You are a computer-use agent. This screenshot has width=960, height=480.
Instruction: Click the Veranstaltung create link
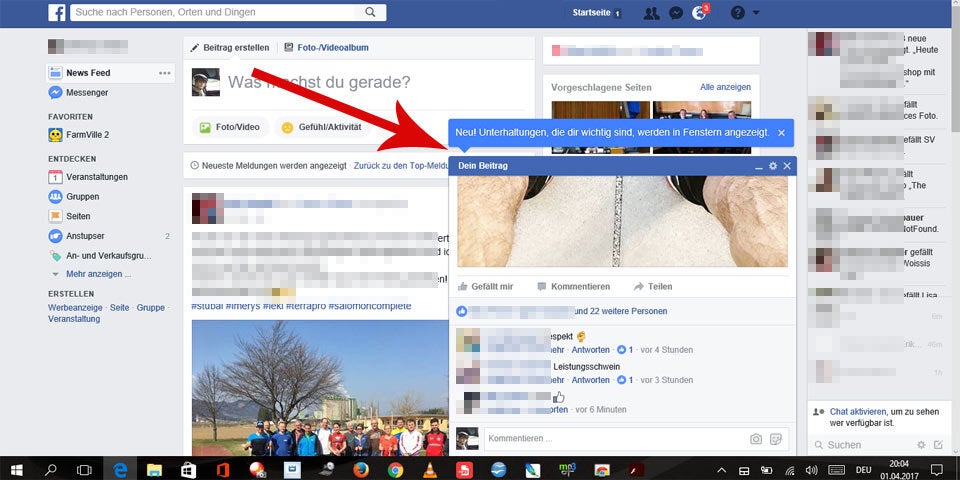(74, 319)
